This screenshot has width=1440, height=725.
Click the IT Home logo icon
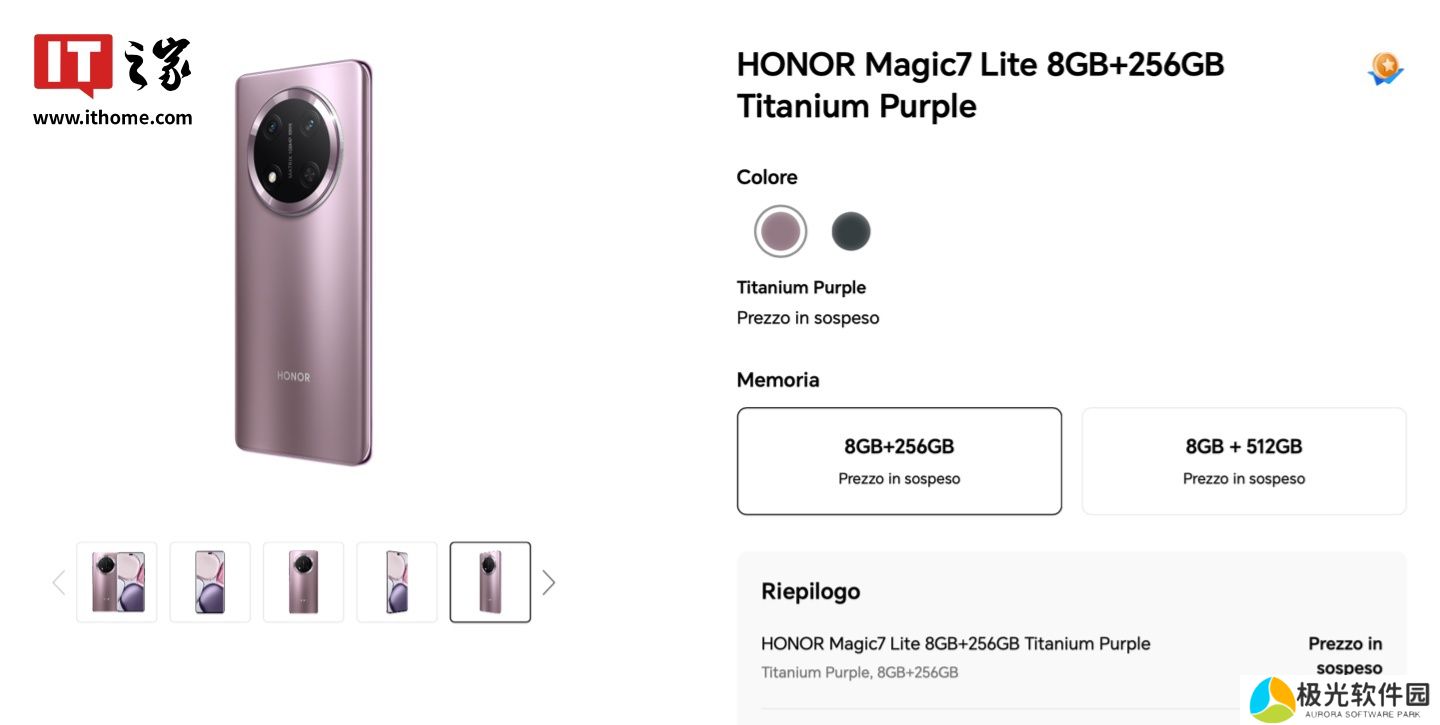coord(112,66)
